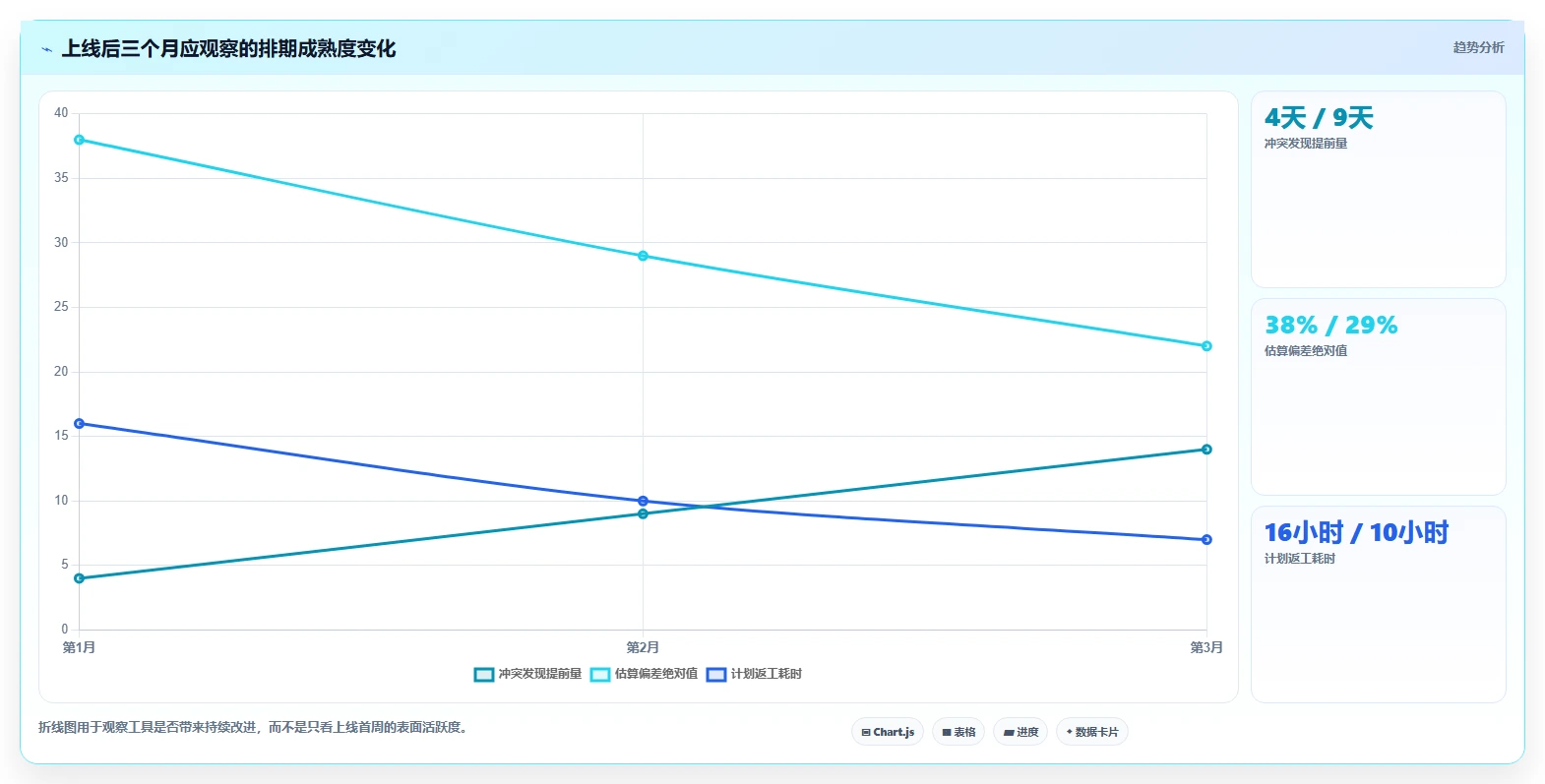Toggle the 冲突发现提前量 legend swatch
This screenshot has width=1545, height=784.
[484, 674]
